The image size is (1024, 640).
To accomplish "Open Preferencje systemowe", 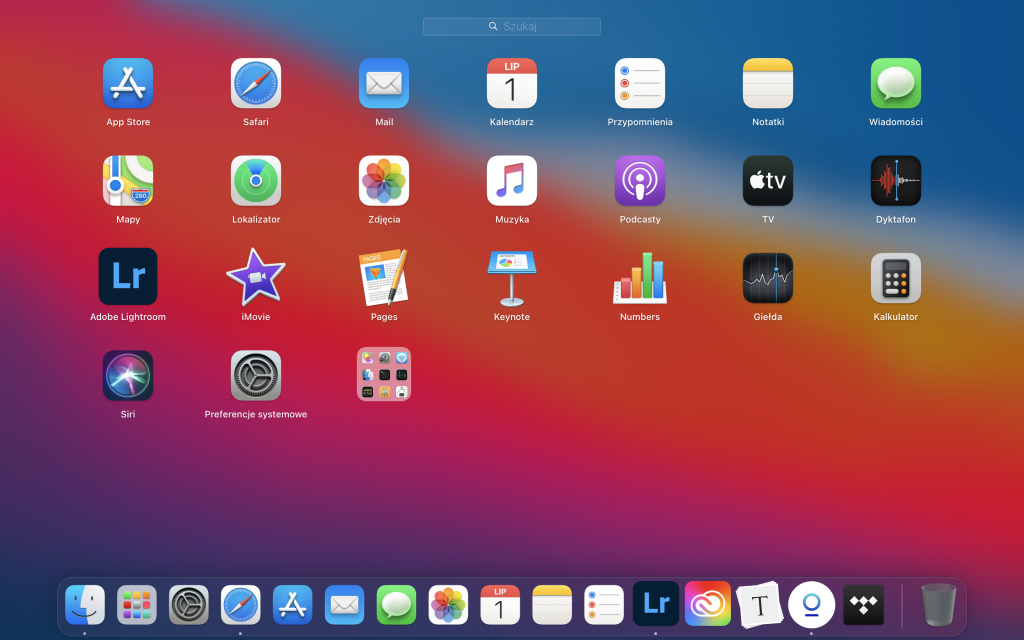I will tap(255, 374).
